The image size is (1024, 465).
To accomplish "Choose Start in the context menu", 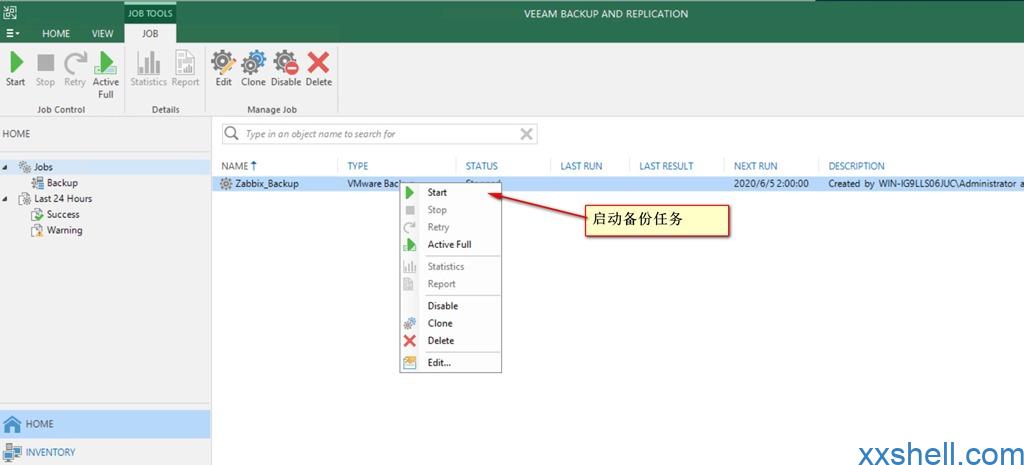I will pos(451,193).
